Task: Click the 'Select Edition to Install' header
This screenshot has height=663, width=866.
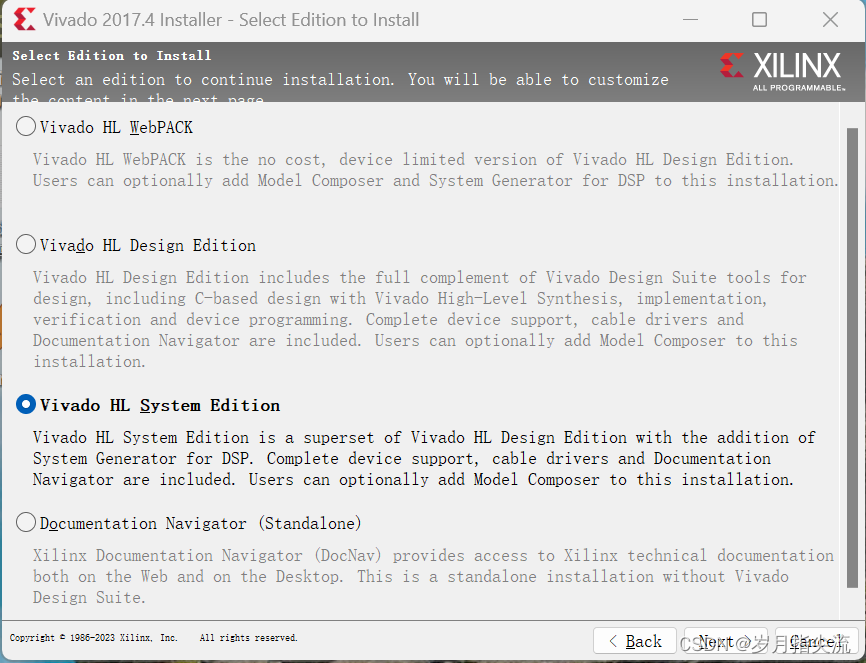Action: [x=112, y=56]
